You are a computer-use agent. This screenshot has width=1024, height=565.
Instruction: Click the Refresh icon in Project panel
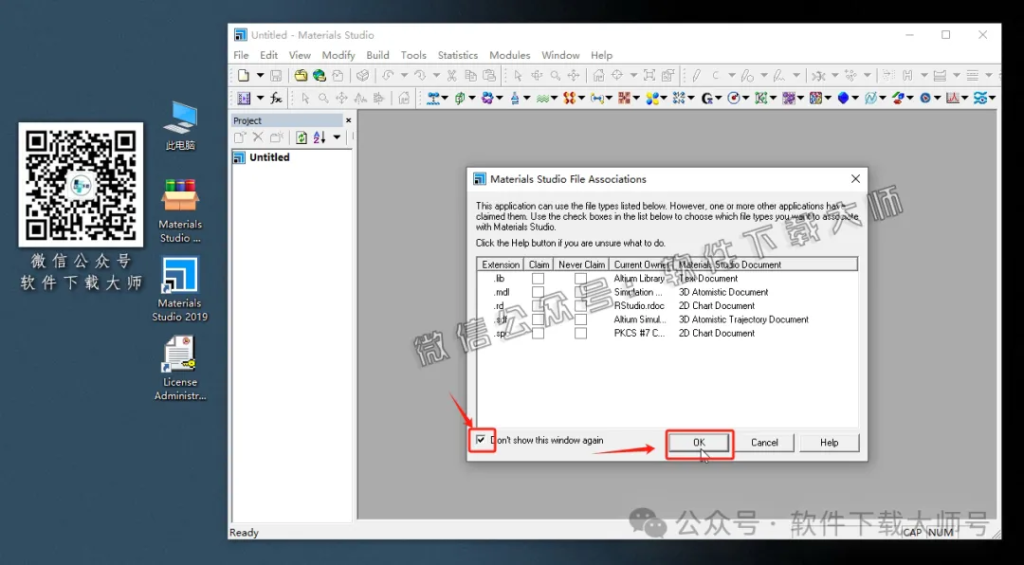[x=301, y=137]
